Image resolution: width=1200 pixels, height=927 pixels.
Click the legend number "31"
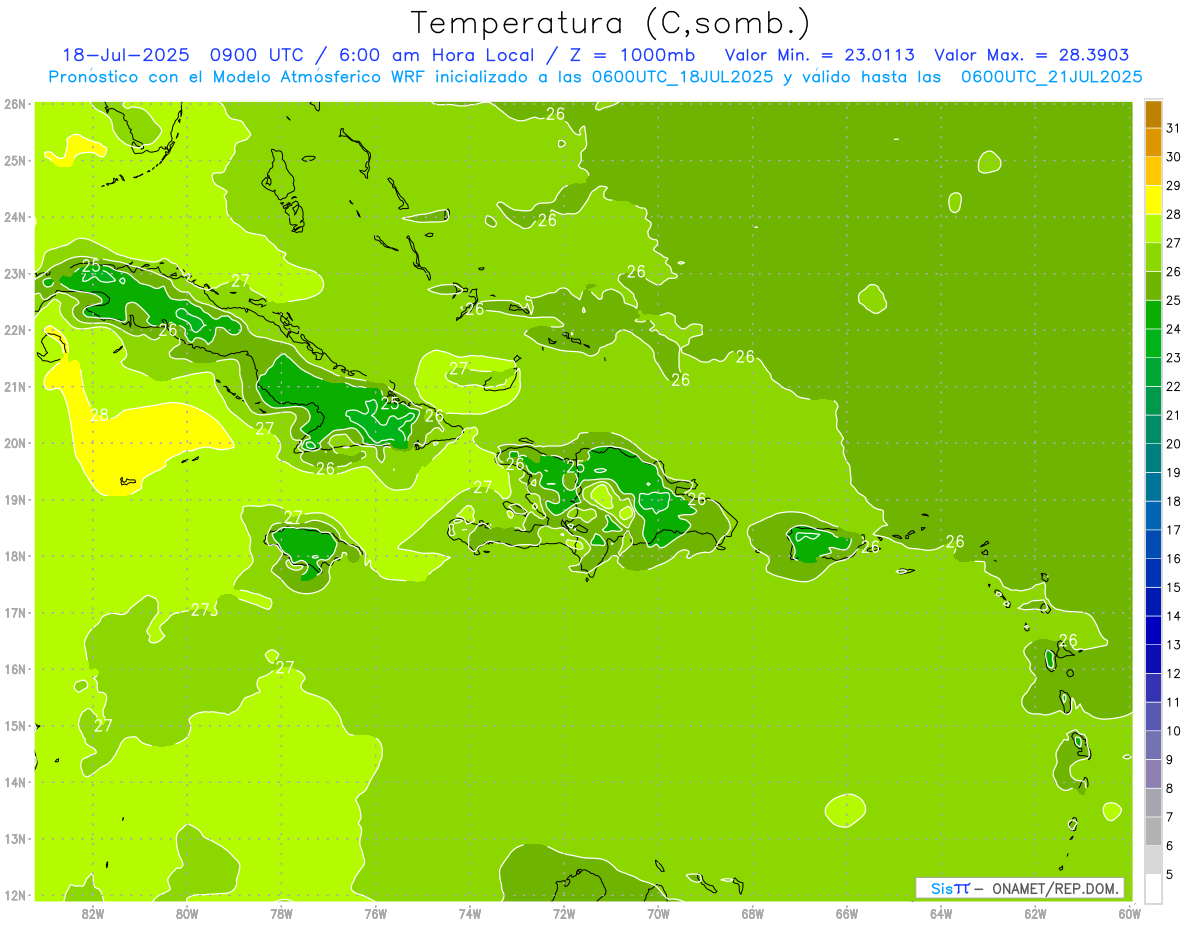point(1173,128)
